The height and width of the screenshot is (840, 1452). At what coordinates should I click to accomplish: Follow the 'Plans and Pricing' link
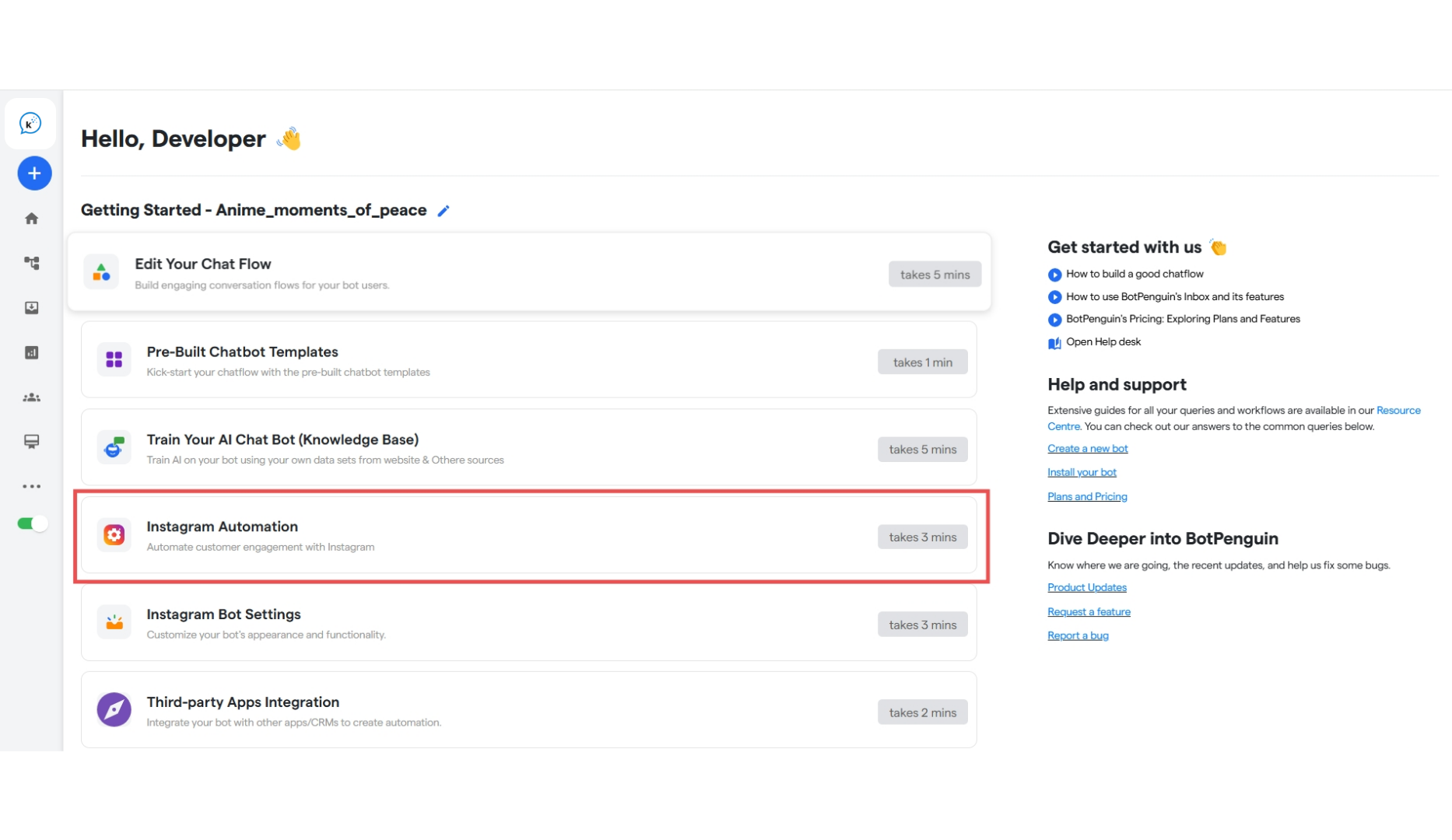coord(1087,496)
